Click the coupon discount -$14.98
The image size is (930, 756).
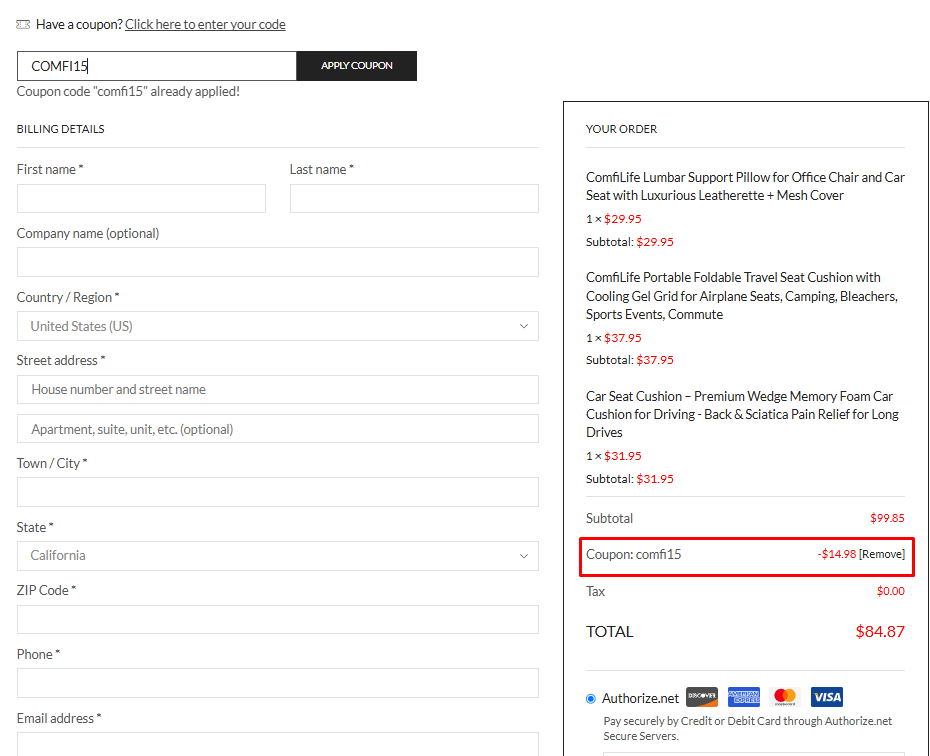click(837, 554)
